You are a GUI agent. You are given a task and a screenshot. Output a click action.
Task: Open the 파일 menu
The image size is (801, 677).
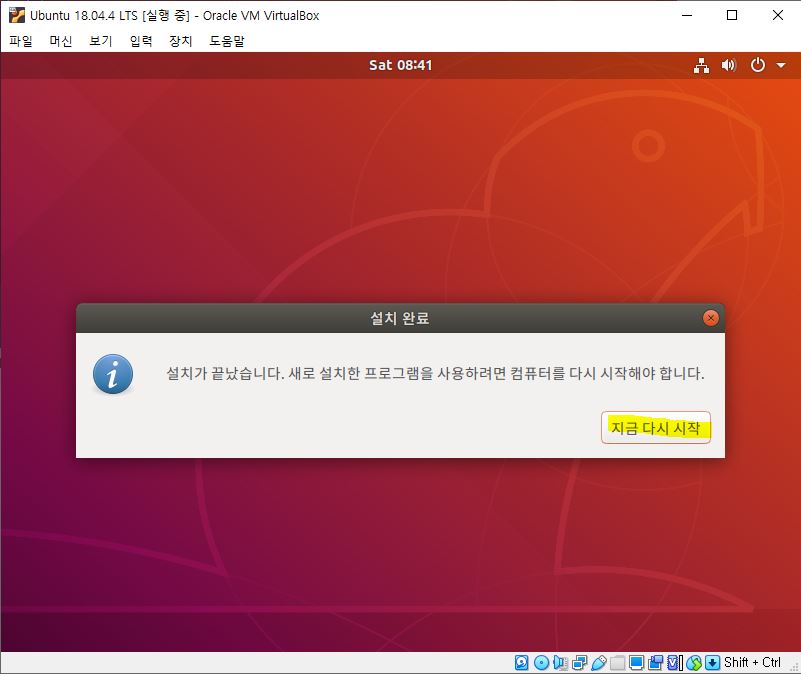pos(21,41)
